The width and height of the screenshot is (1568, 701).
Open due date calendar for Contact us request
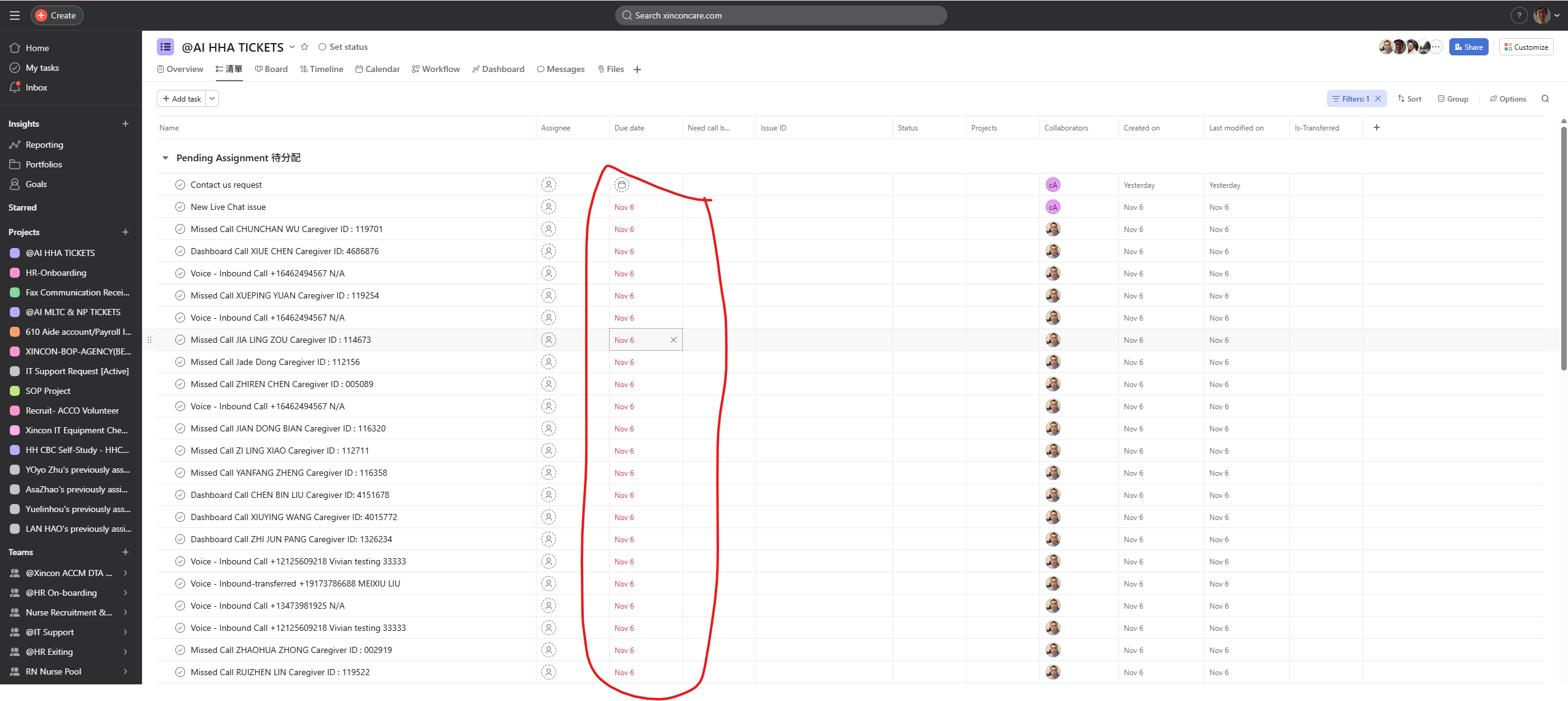pos(622,185)
